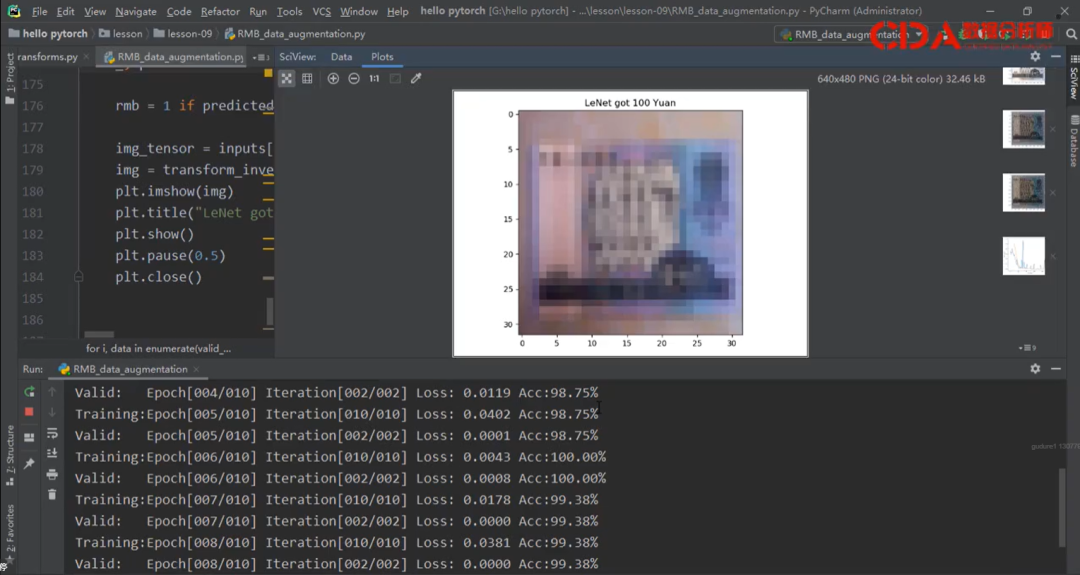Set plot to actual size 1:1
The height and width of the screenshot is (575, 1080).
[x=374, y=79]
